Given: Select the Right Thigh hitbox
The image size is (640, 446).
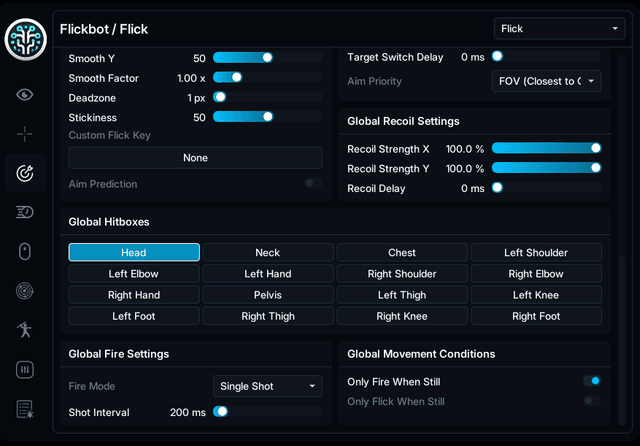Looking at the screenshot, I should 268,316.
